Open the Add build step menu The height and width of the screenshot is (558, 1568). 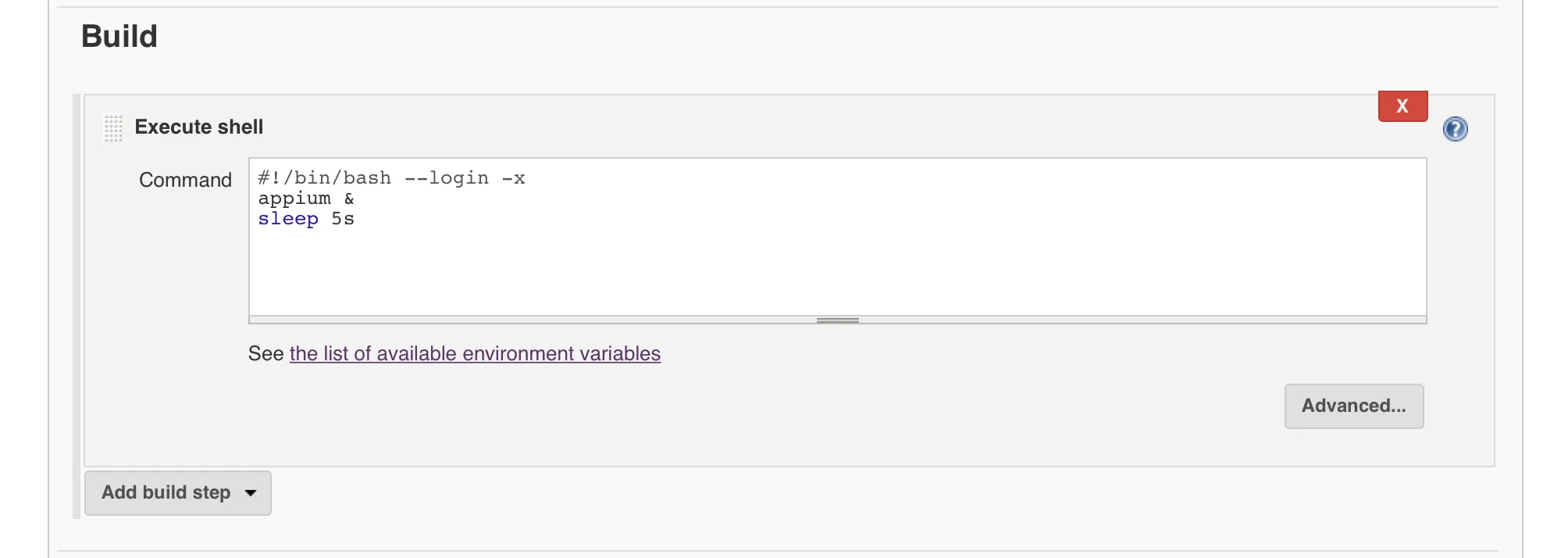[177, 493]
